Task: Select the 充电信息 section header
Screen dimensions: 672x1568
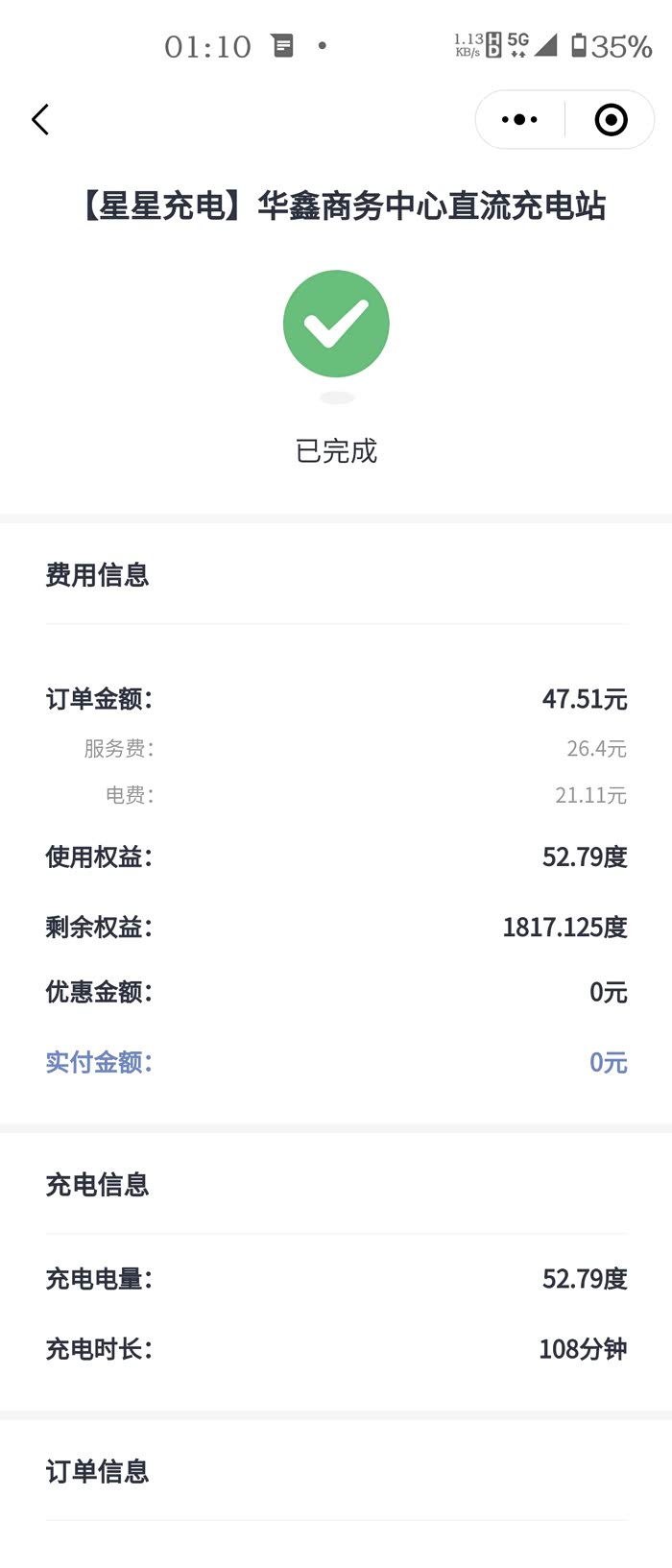Action: 97,1185
